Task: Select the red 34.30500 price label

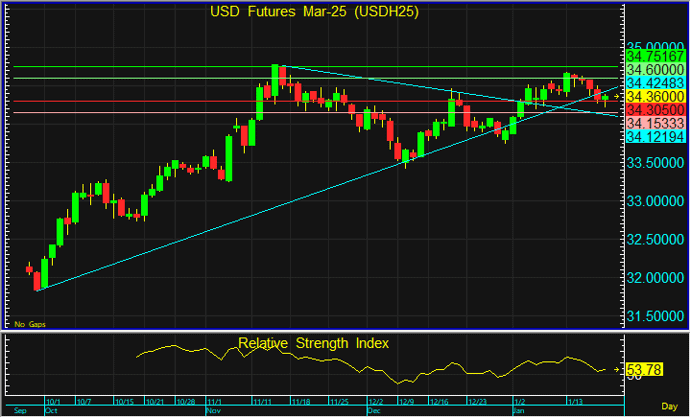Action: coord(655,109)
